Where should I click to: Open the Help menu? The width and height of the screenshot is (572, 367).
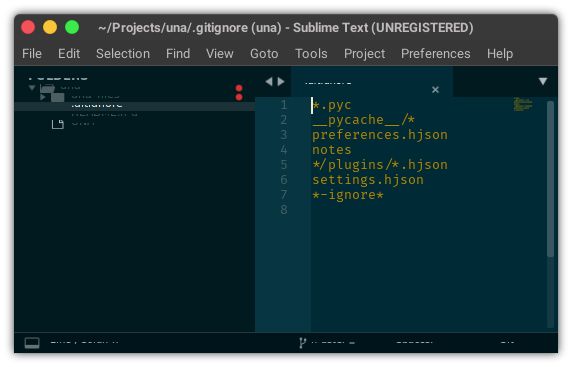point(500,54)
